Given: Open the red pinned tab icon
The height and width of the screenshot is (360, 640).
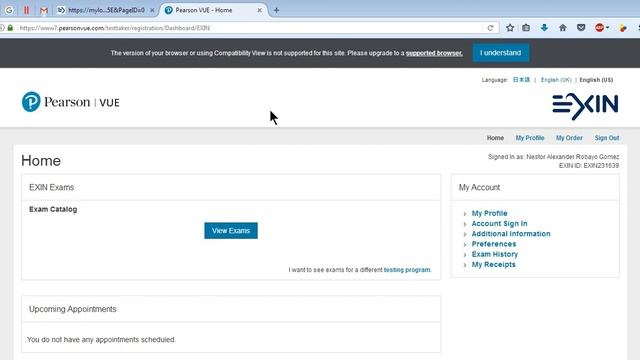Looking at the screenshot, I should point(27,10).
